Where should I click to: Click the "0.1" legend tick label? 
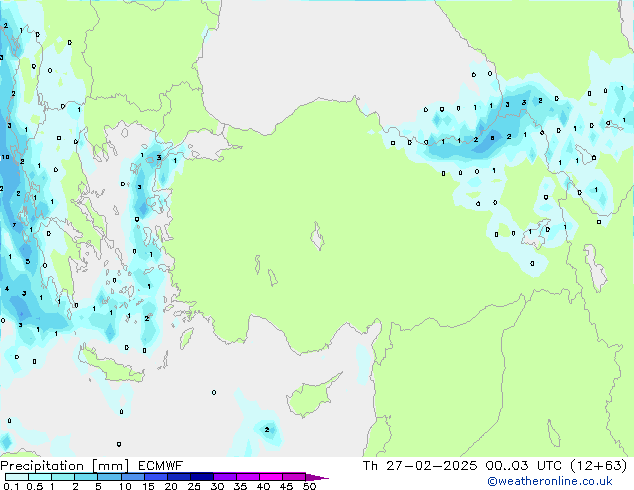click(x=11, y=486)
